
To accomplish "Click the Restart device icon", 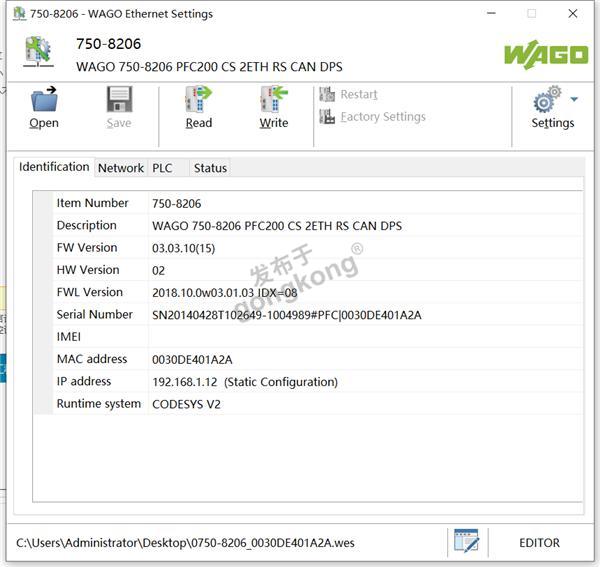I will 327,94.
